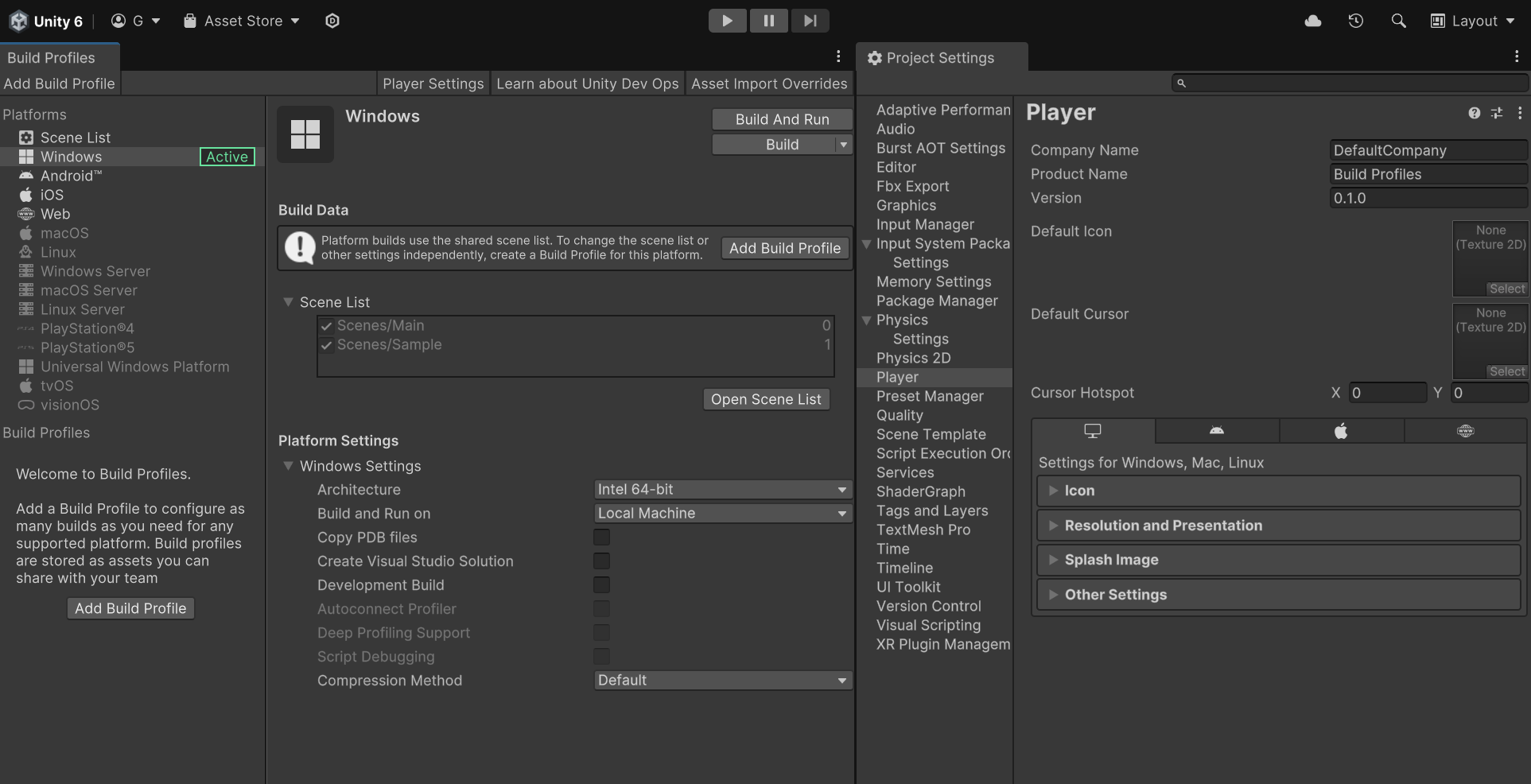Enable Development Build checkbox
Viewport: 1531px width, 784px height.
(602, 585)
